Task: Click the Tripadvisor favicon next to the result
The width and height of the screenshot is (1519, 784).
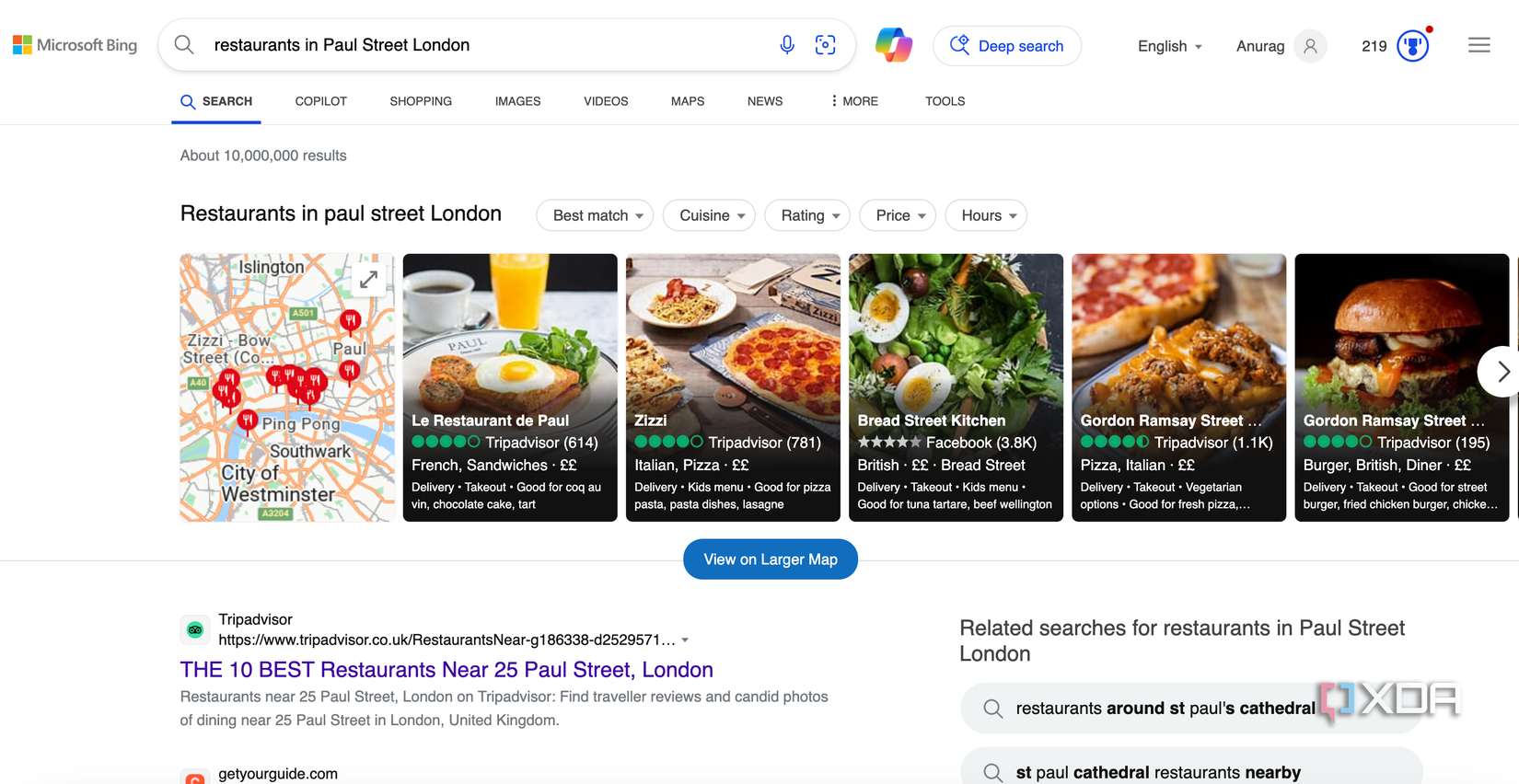Action: click(x=194, y=629)
